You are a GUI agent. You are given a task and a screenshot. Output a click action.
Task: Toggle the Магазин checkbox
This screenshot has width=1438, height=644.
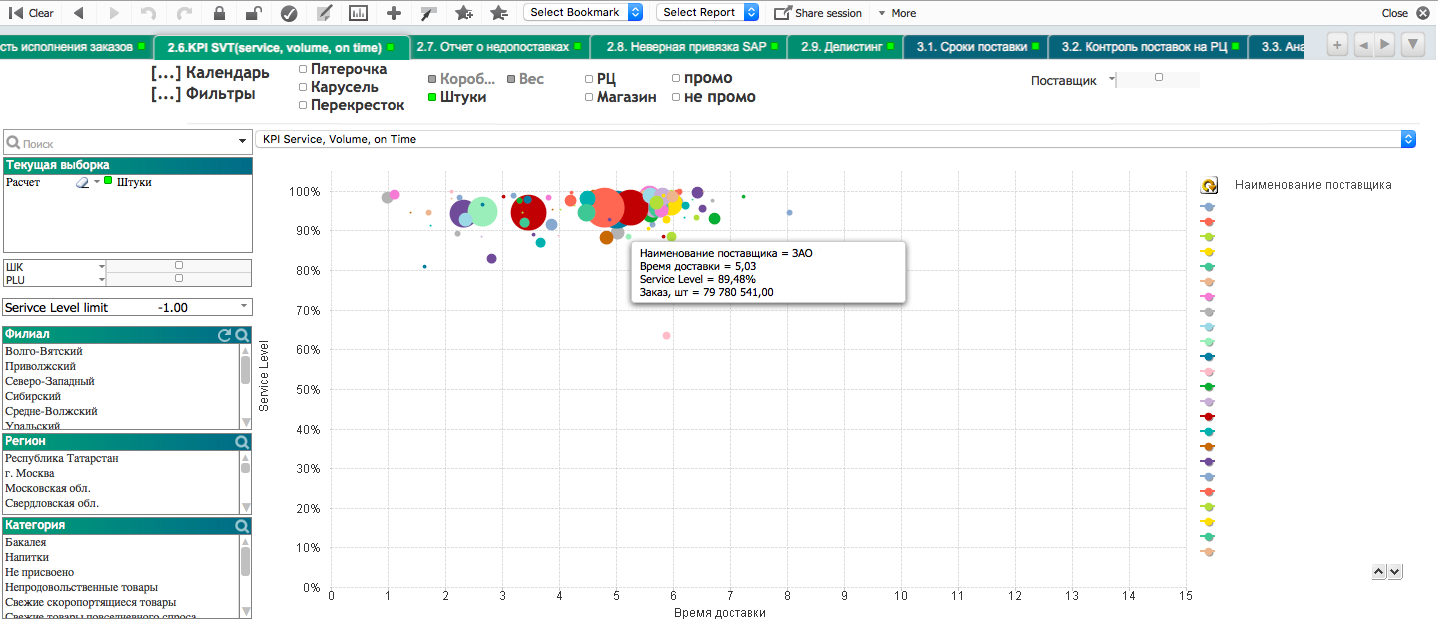tap(589, 97)
